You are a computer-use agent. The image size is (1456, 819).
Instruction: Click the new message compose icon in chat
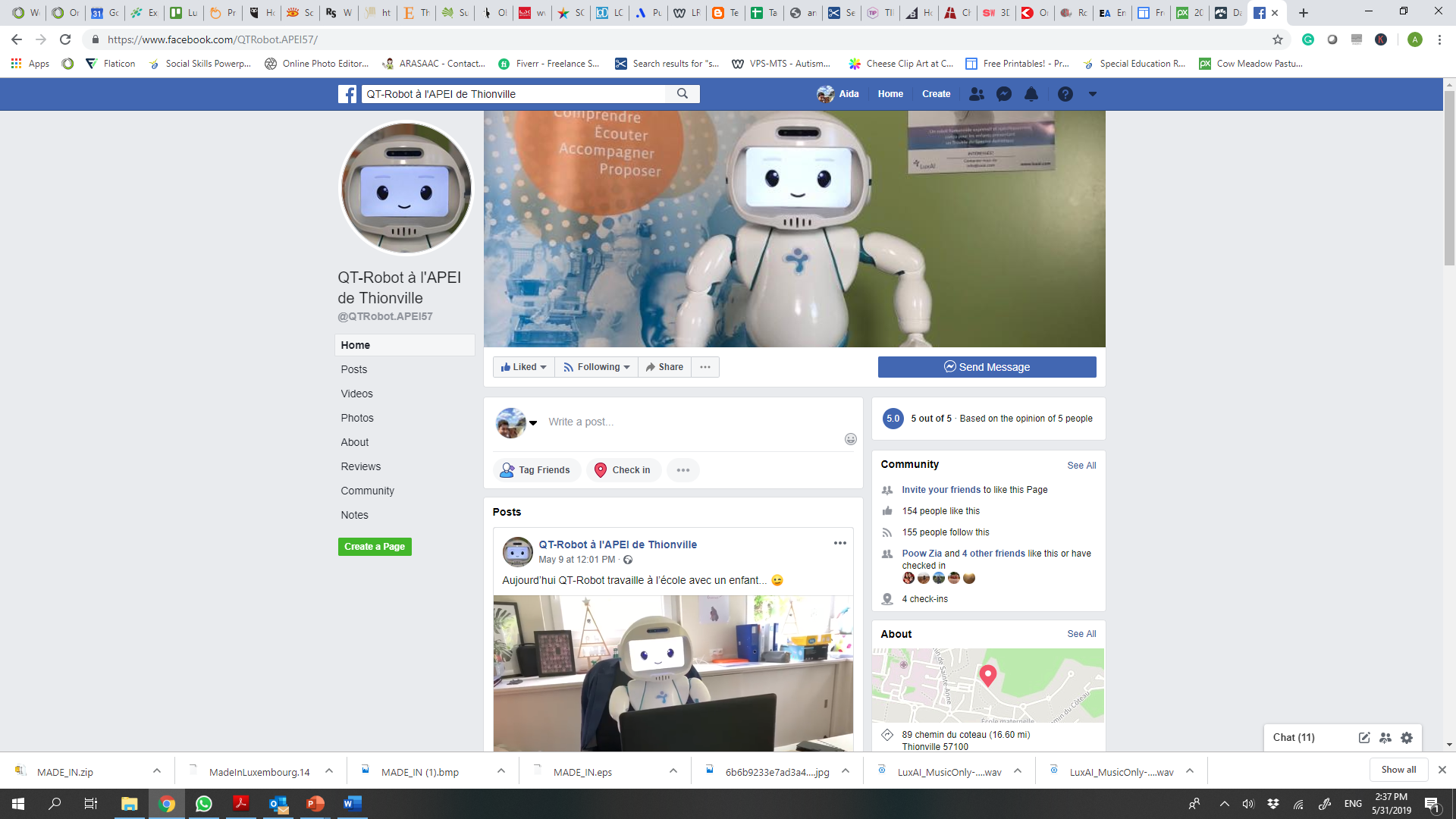pyautogui.click(x=1363, y=738)
